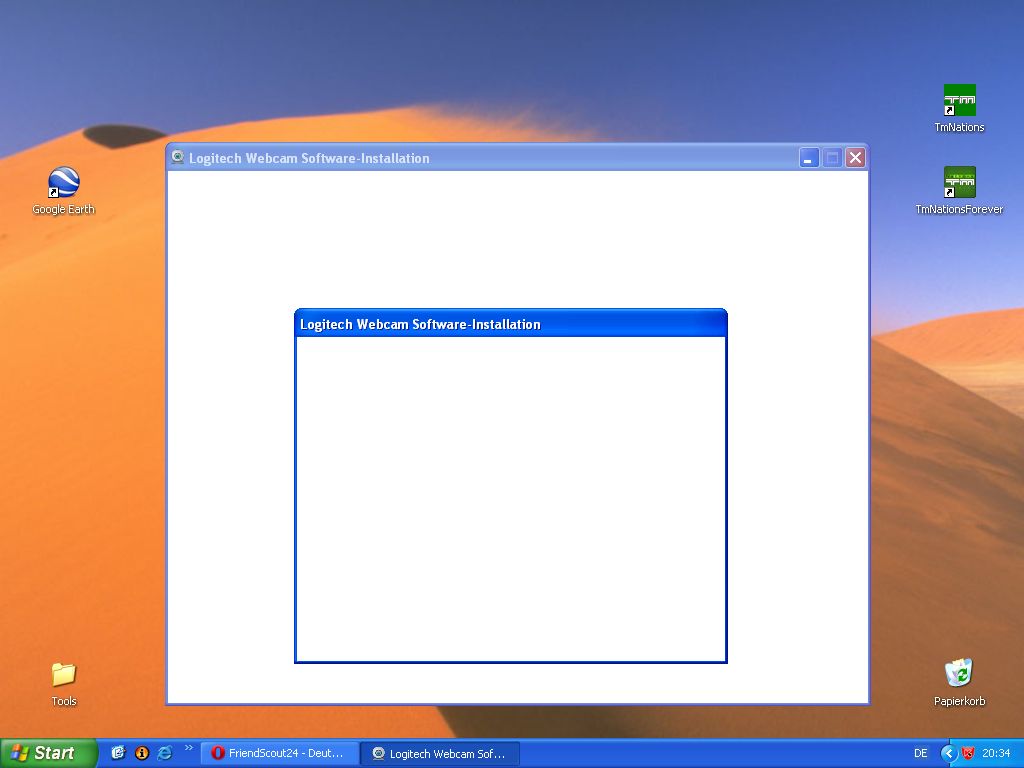
Task: Click the webcam icon in outer window title bar
Action: [177, 157]
